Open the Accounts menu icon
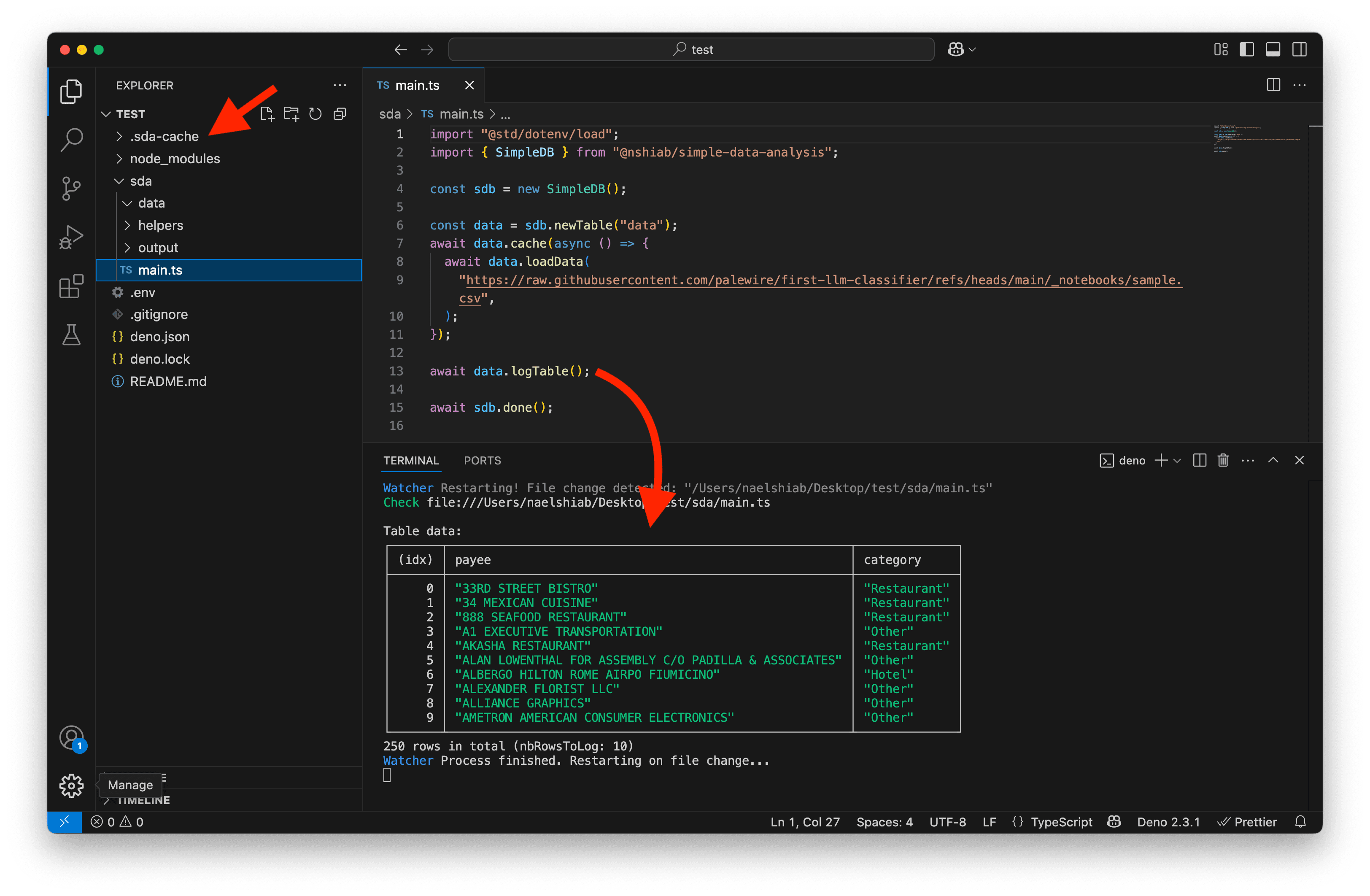Image resolution: width=1370 pixels, height=896 pixels. coord(71,738)
